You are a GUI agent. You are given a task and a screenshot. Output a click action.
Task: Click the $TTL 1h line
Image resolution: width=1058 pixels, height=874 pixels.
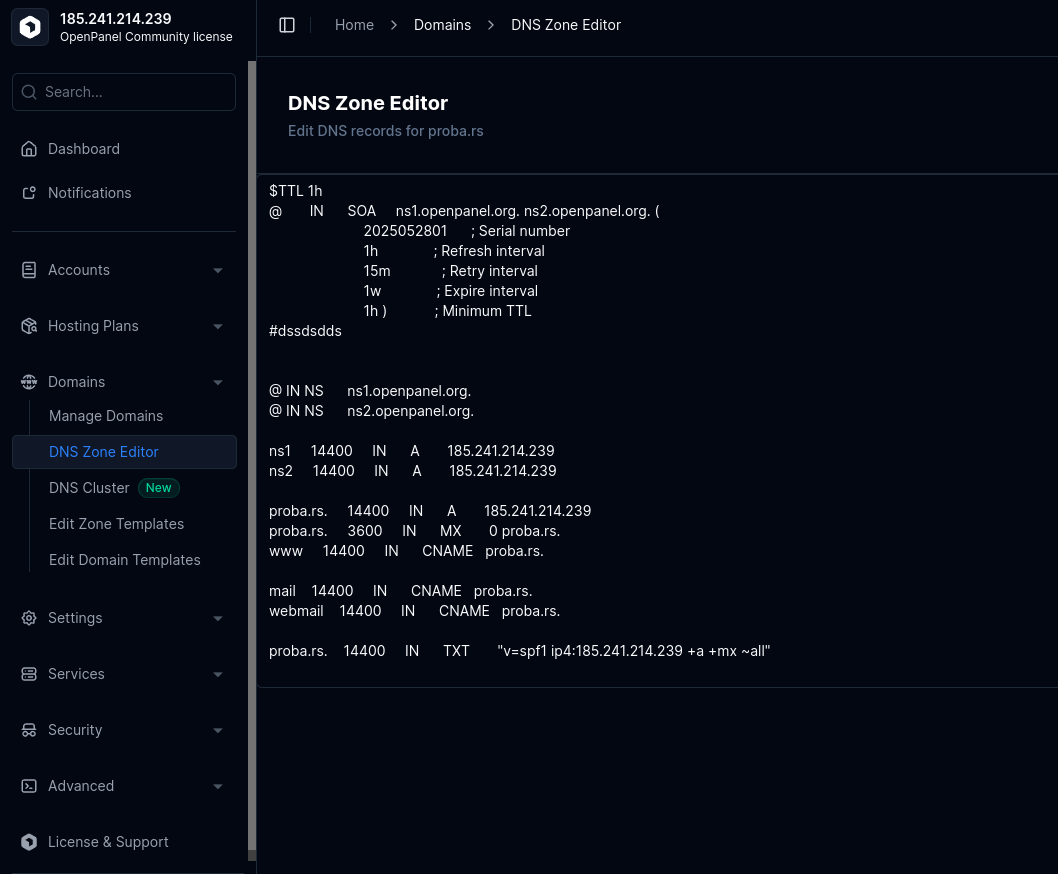coord(296,191)
